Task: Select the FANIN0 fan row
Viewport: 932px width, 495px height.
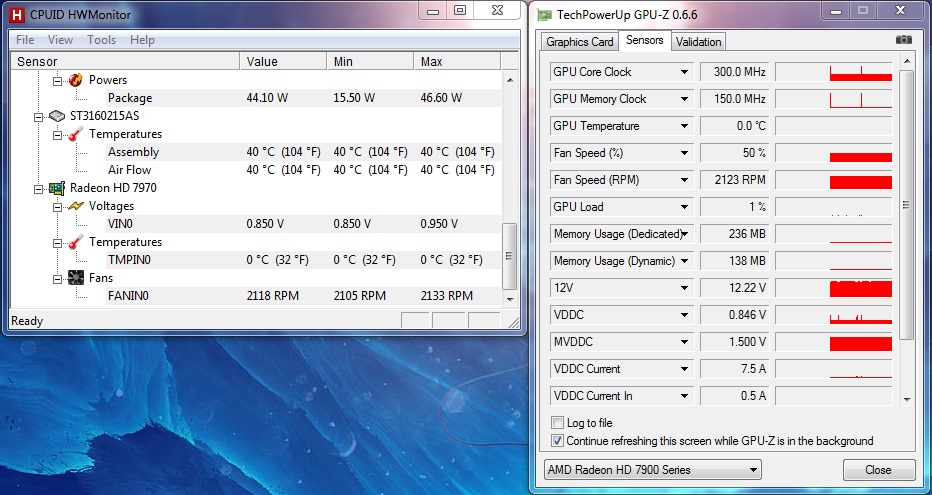Action: 303,296
